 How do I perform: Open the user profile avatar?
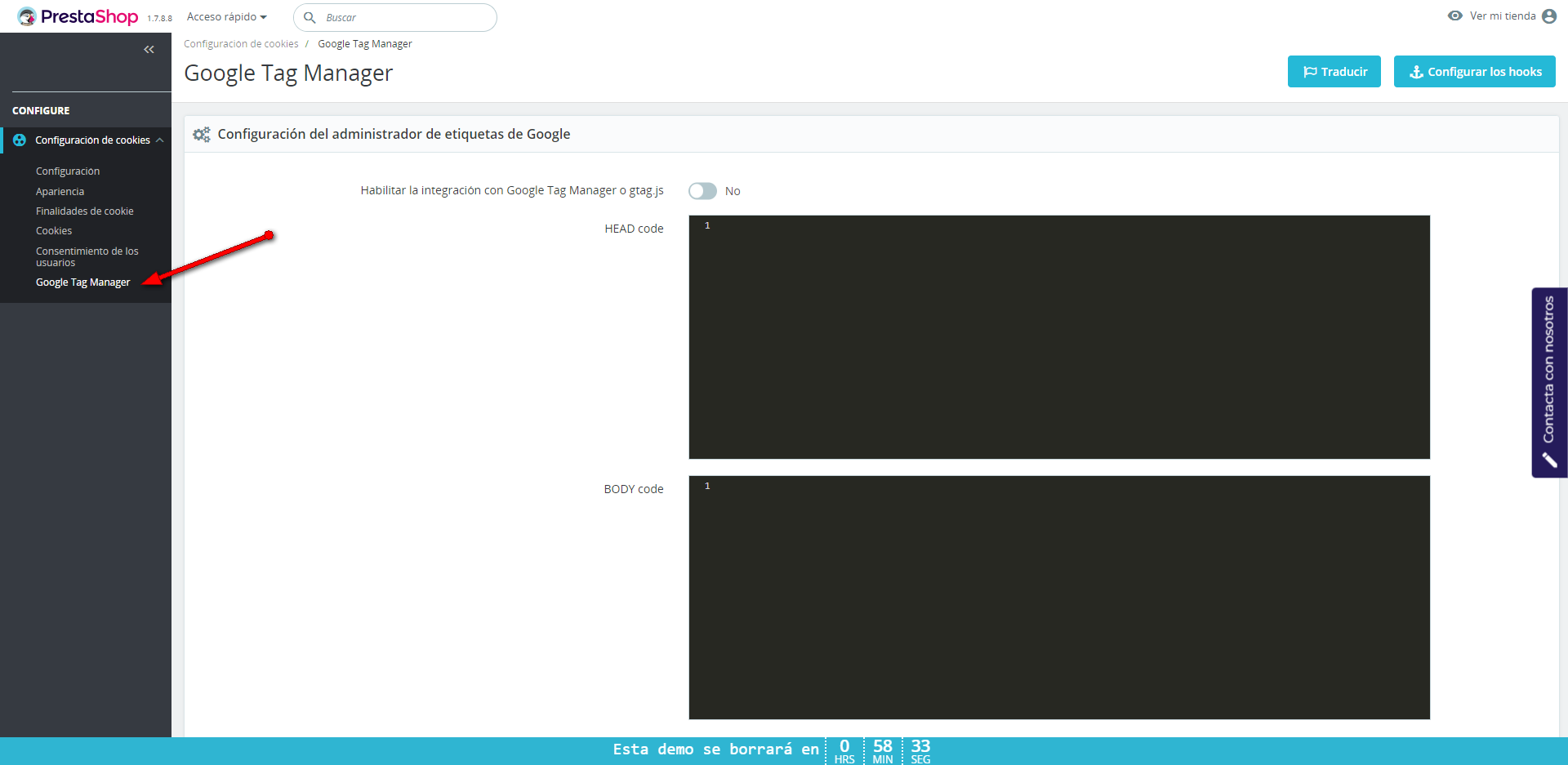(x=1549, y=16)
